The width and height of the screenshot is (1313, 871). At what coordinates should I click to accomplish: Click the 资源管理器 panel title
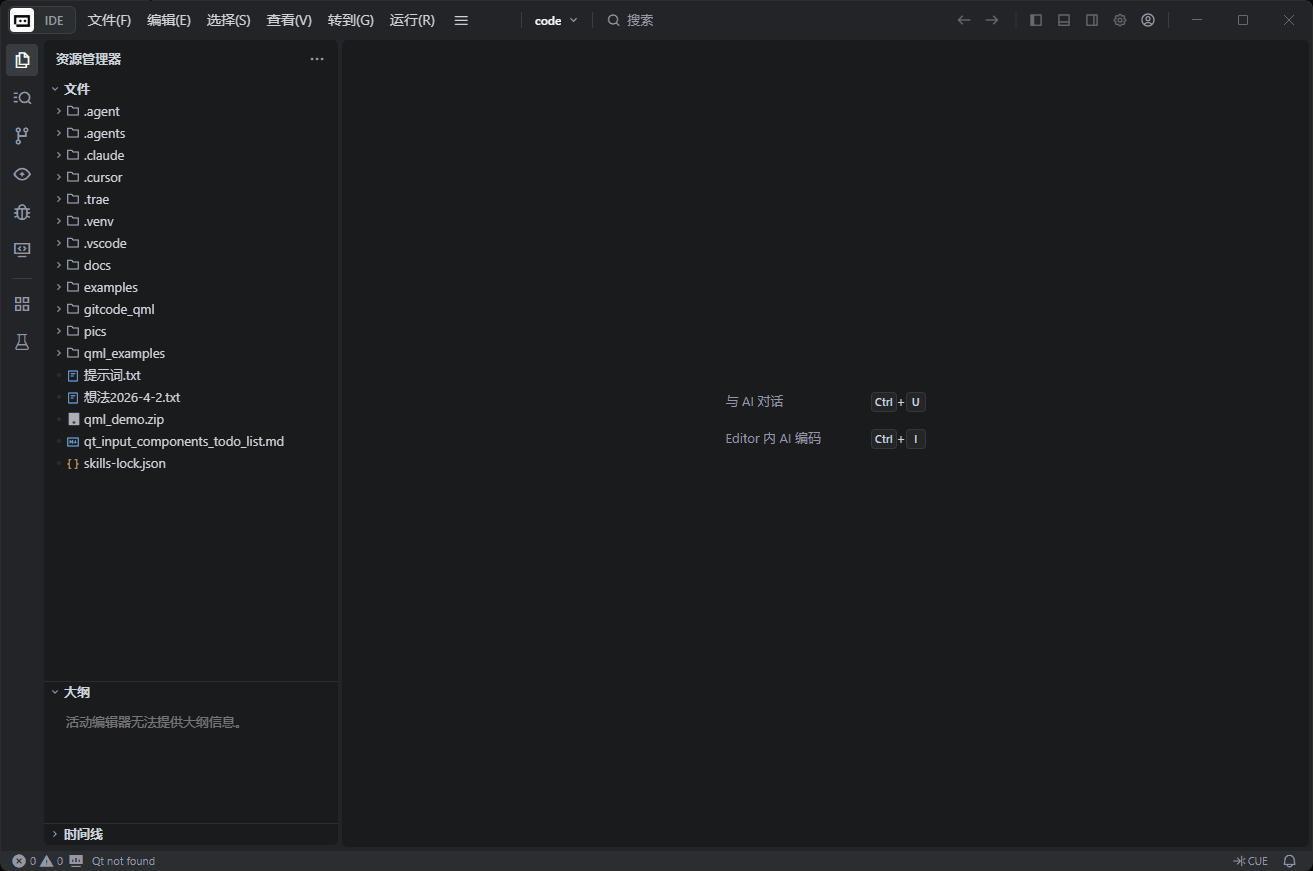point(88,59)
